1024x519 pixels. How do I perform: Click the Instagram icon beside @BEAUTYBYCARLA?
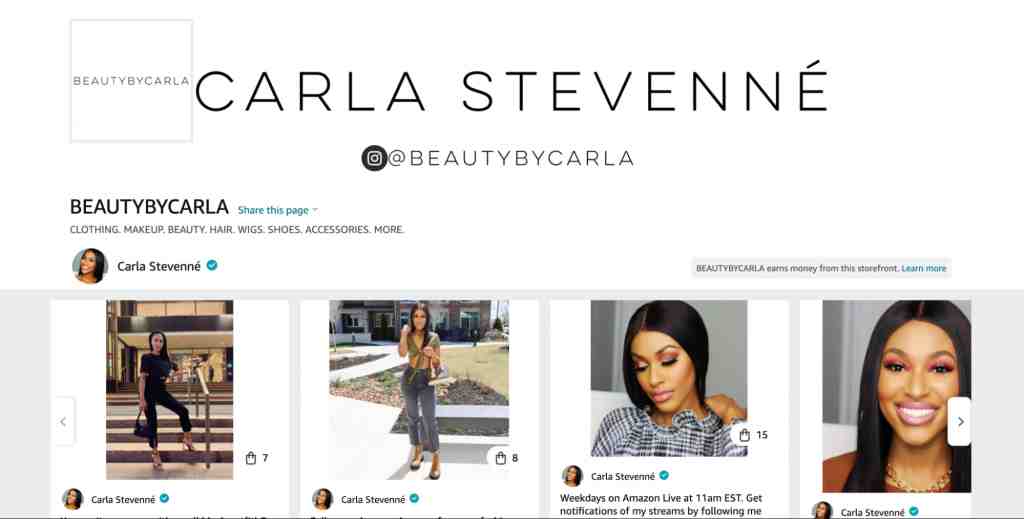point(374,158)
